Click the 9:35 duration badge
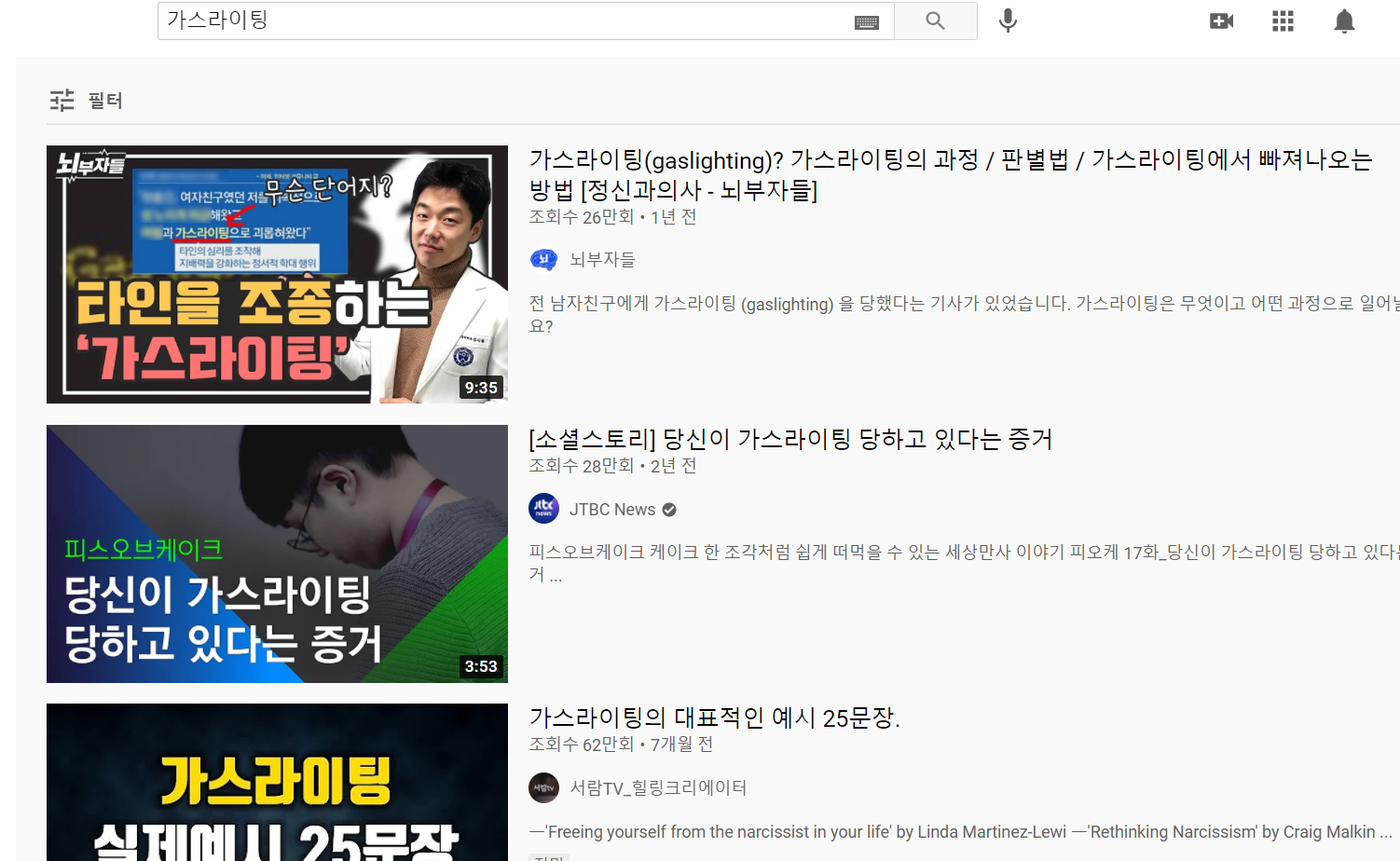The height and width of the screenshot is (861, 1400). [481, 388]
